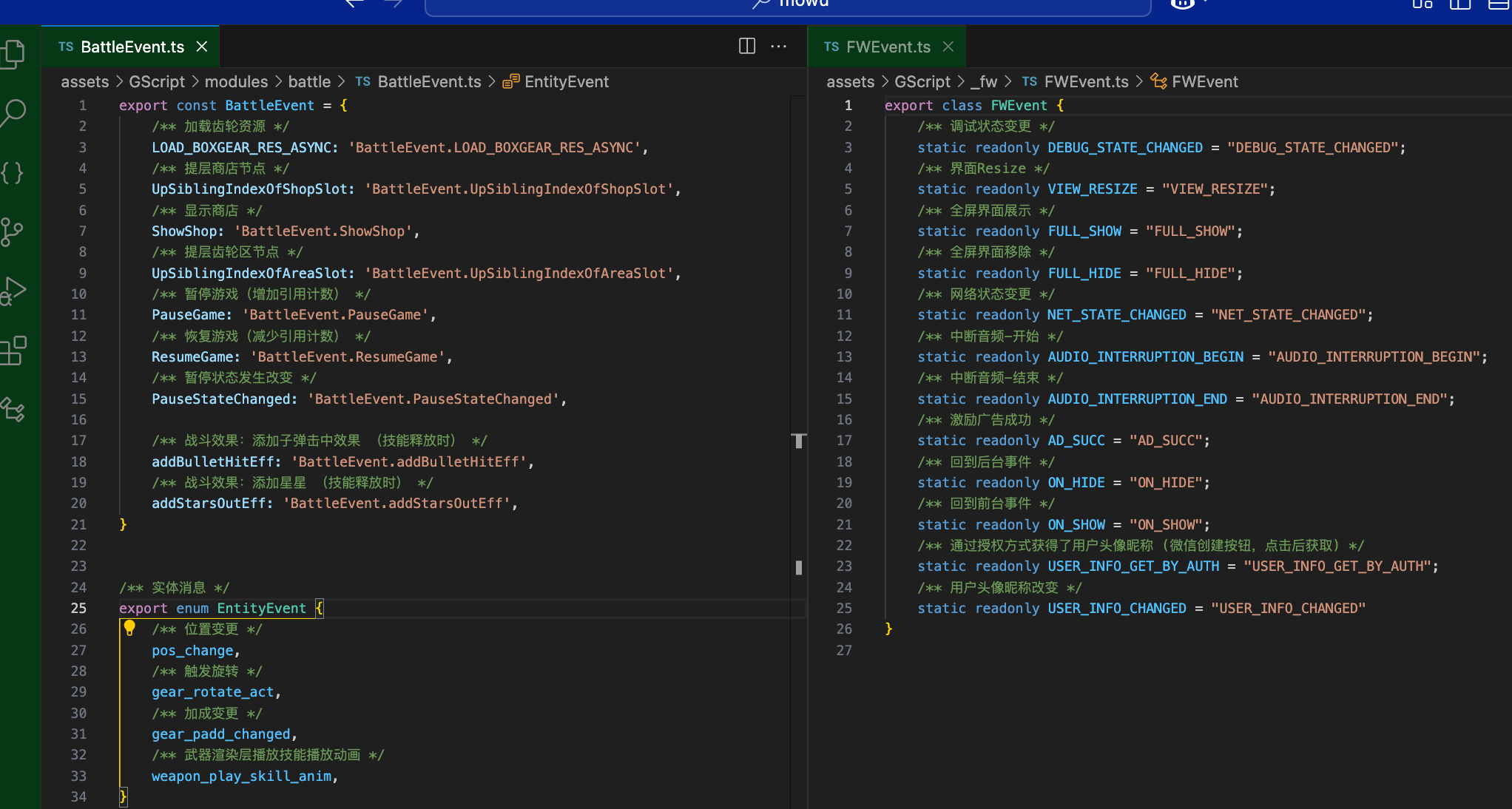
Task: Toggle the primary sidebar layout icon
Action: [1459, 4]
